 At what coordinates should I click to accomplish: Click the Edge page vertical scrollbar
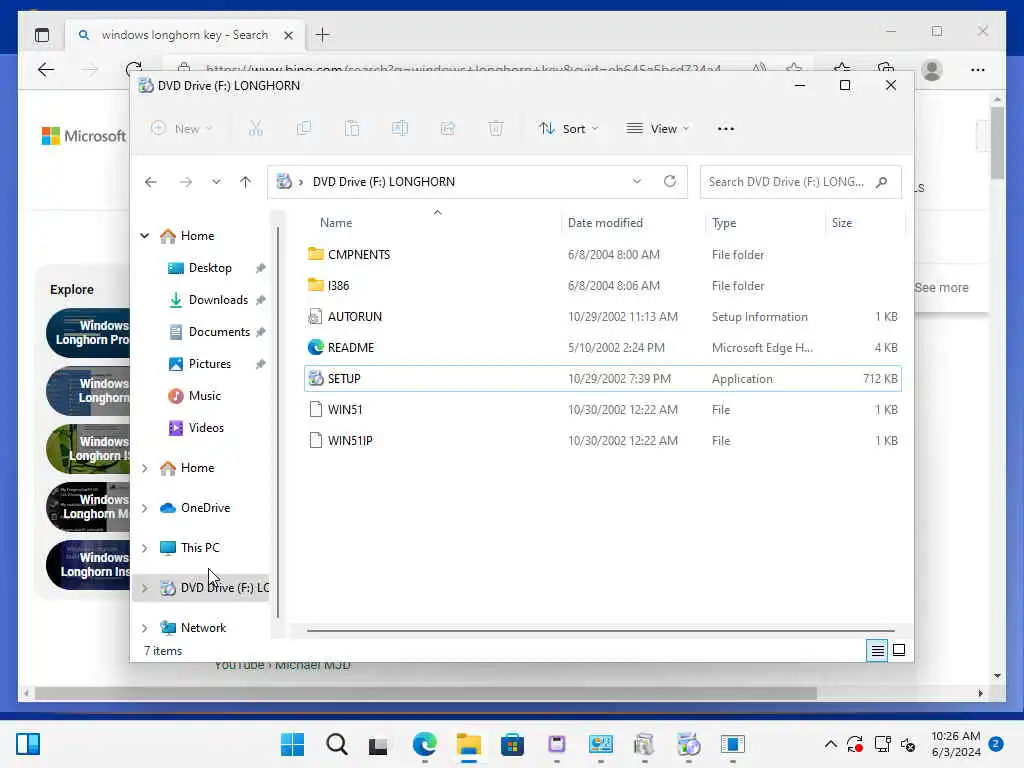click(997, 144)
